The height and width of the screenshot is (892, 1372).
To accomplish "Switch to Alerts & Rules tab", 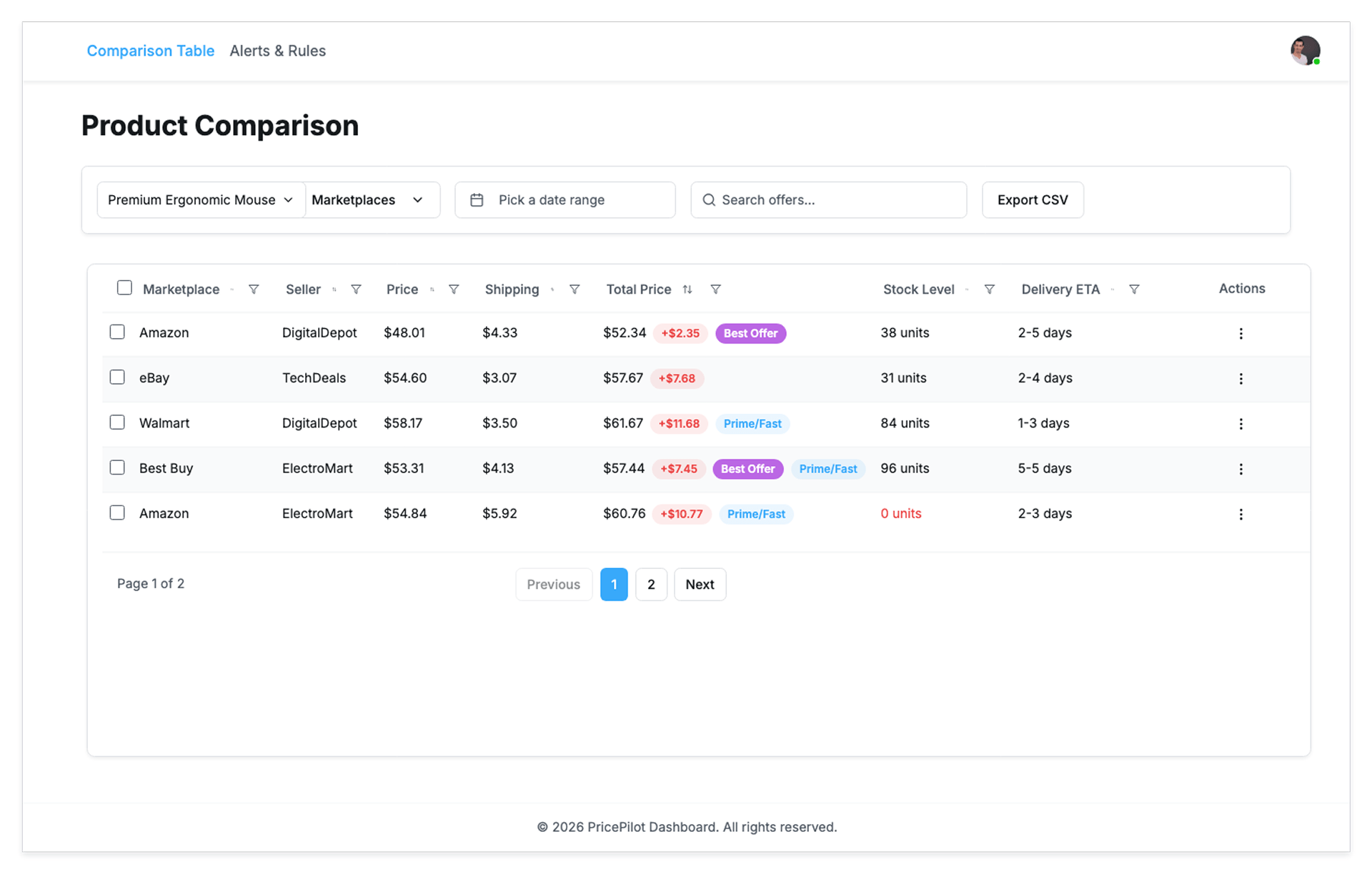I will pos(277,51).
